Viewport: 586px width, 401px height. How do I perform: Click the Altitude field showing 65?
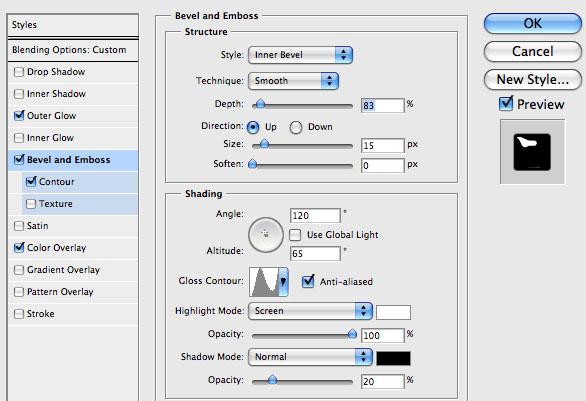coord(315,254)
